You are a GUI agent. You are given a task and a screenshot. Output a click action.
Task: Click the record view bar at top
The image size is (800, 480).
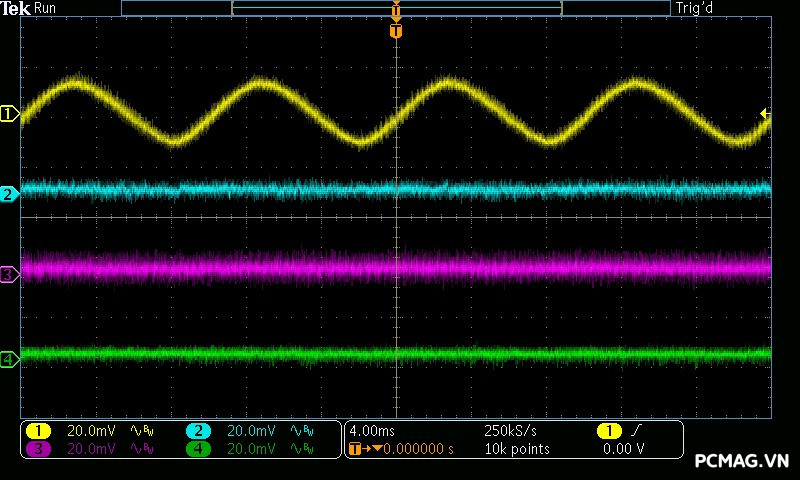pos(396,8)
